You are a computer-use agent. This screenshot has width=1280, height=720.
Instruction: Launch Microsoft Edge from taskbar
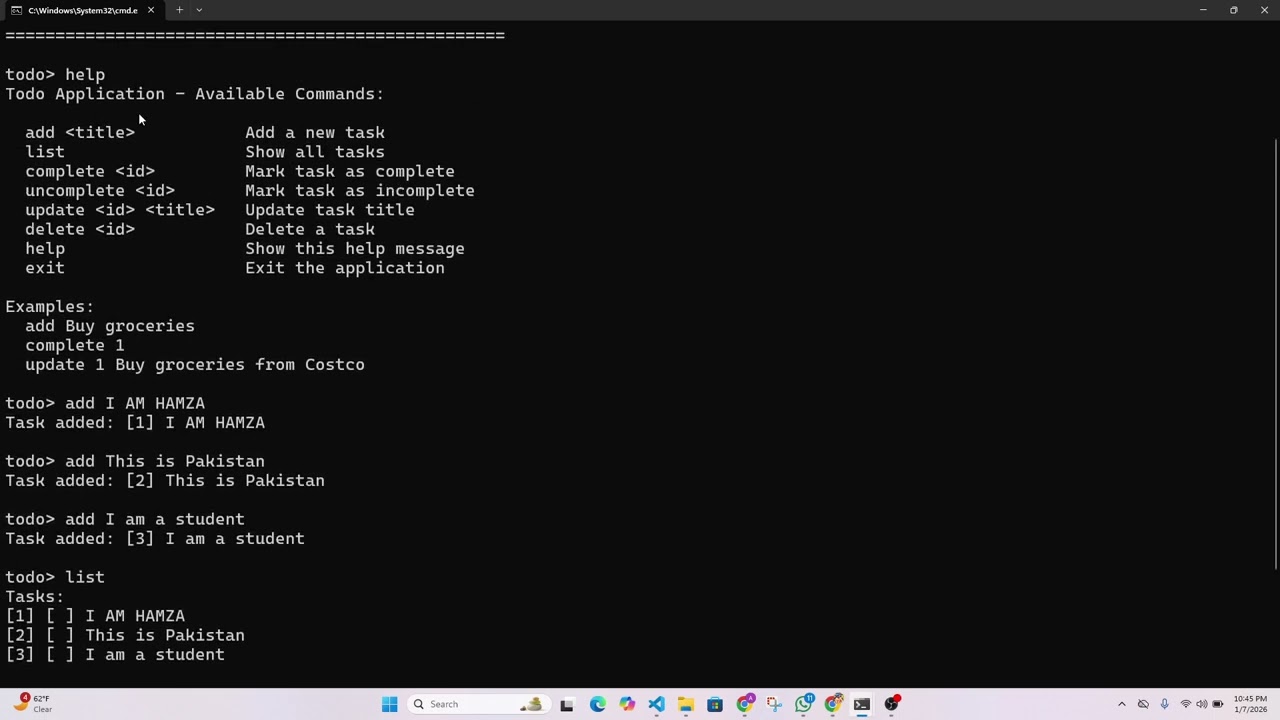click(x=597, y=704)
